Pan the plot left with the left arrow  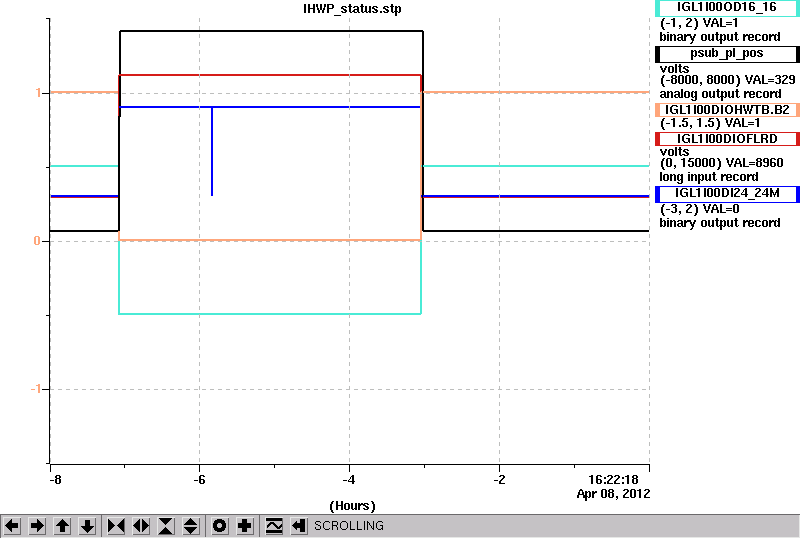coord(12,526)
